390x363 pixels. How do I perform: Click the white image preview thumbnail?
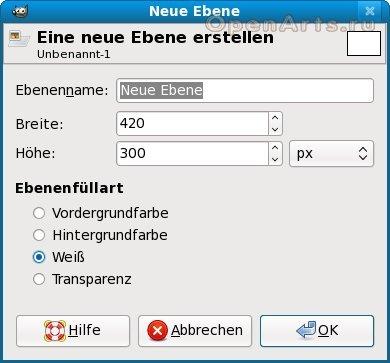[364, 43]
